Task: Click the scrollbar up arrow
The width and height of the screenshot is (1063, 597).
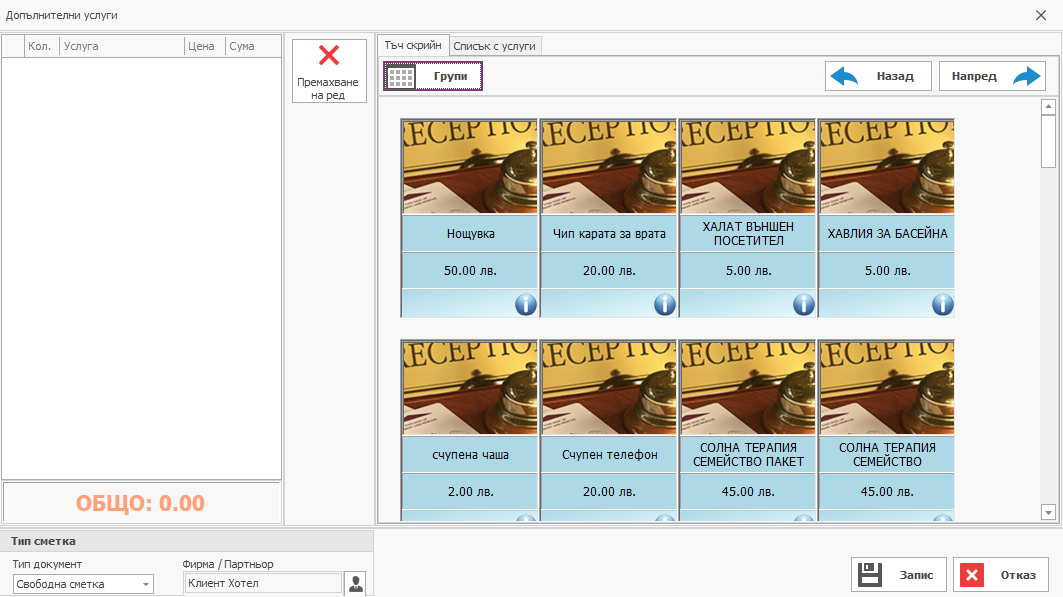Action: point(1049,104)
